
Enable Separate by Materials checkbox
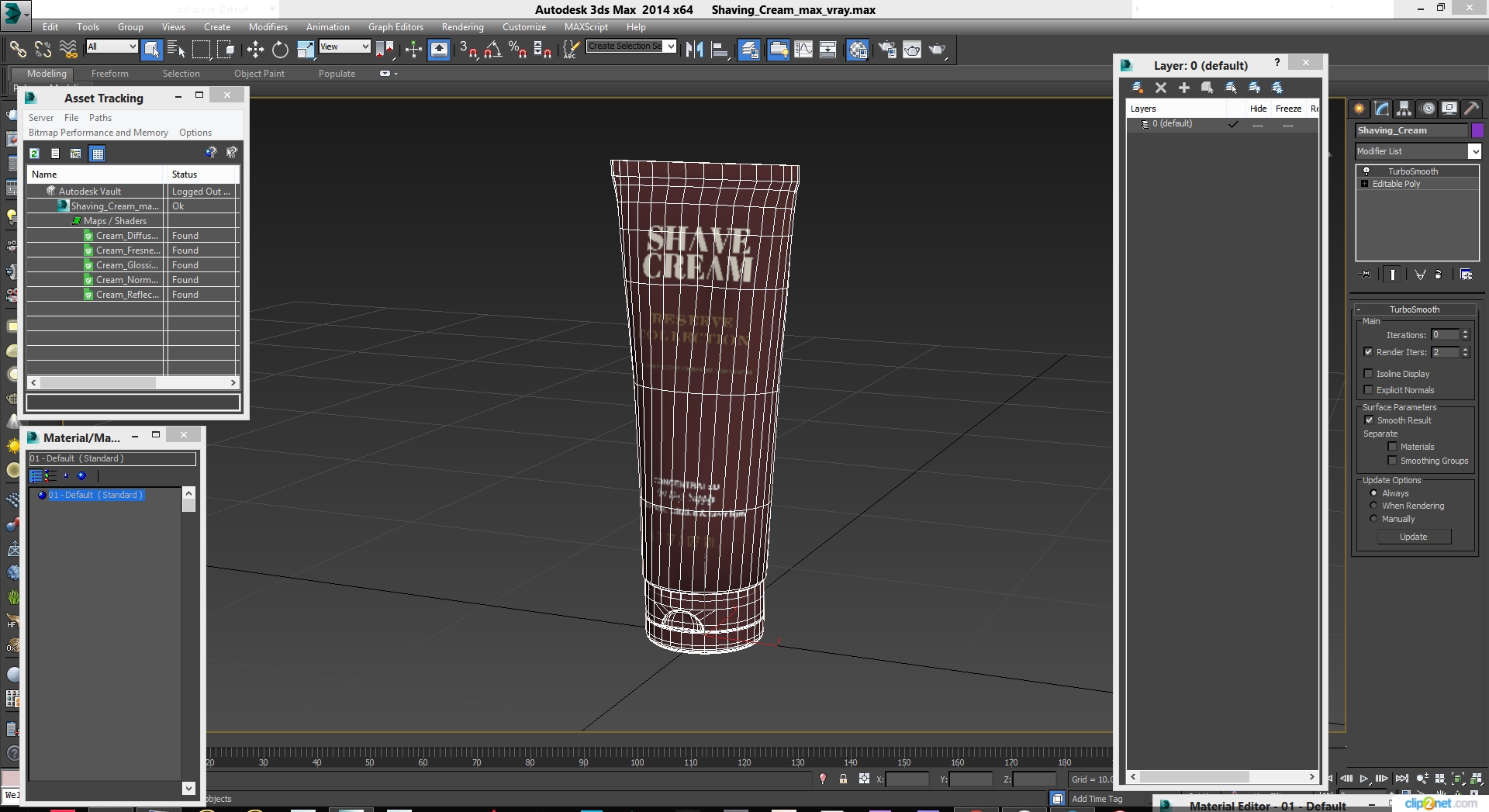(x=1392, y=447)
